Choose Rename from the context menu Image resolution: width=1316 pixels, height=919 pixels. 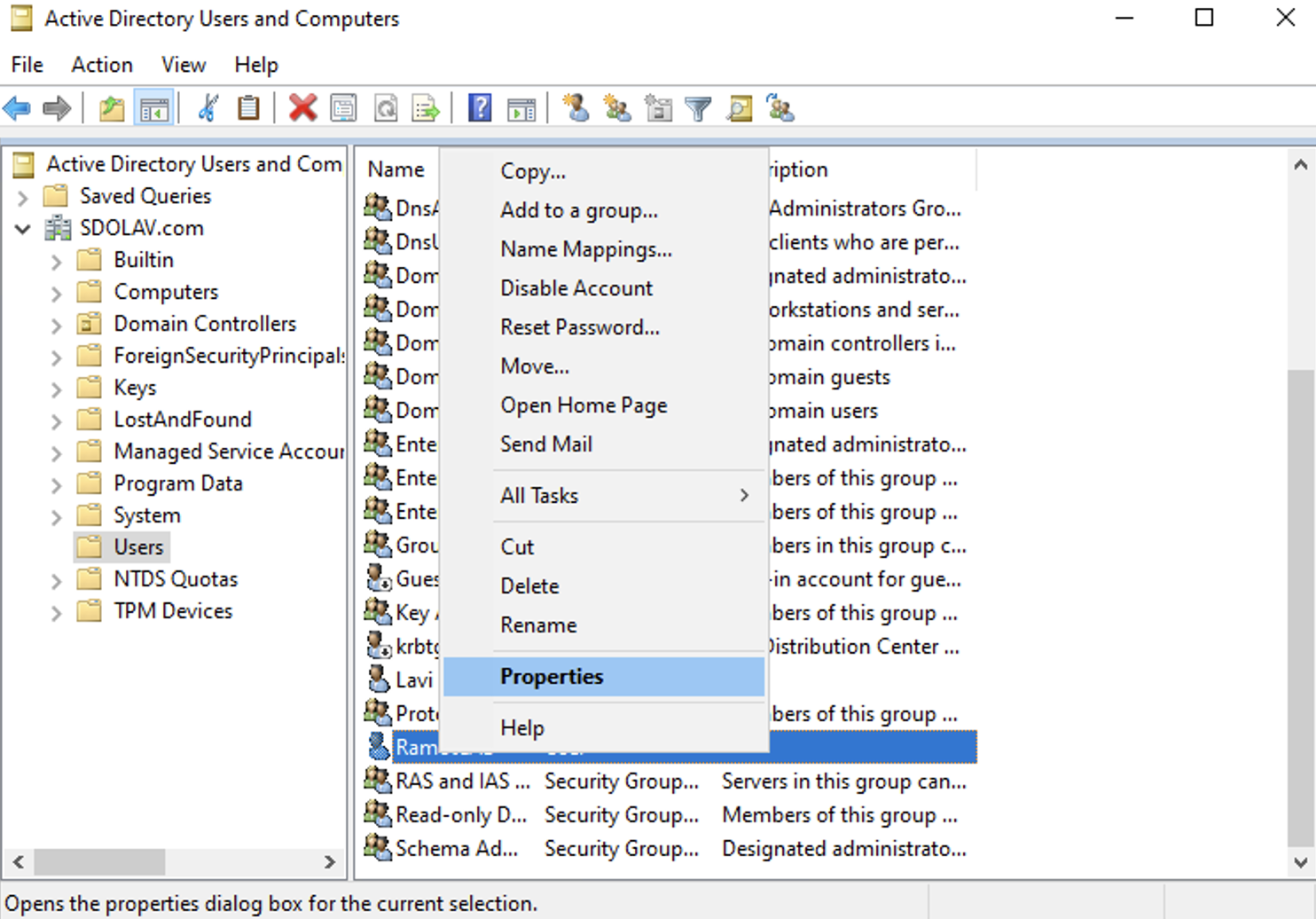[604, 625]
